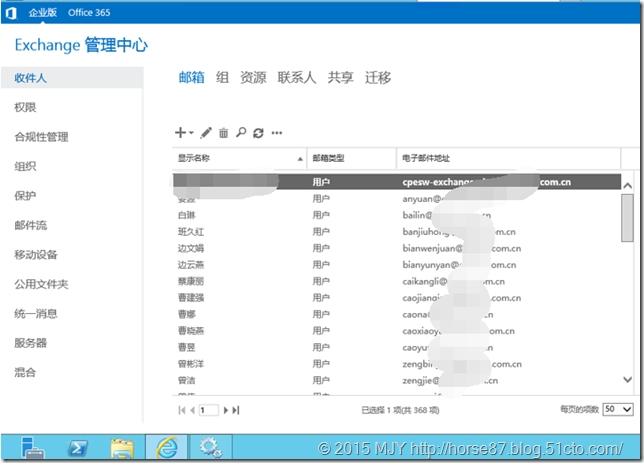Screen dimensions: 644x463
Task: Open the items per page dropdown
Action: click(619, 409)
